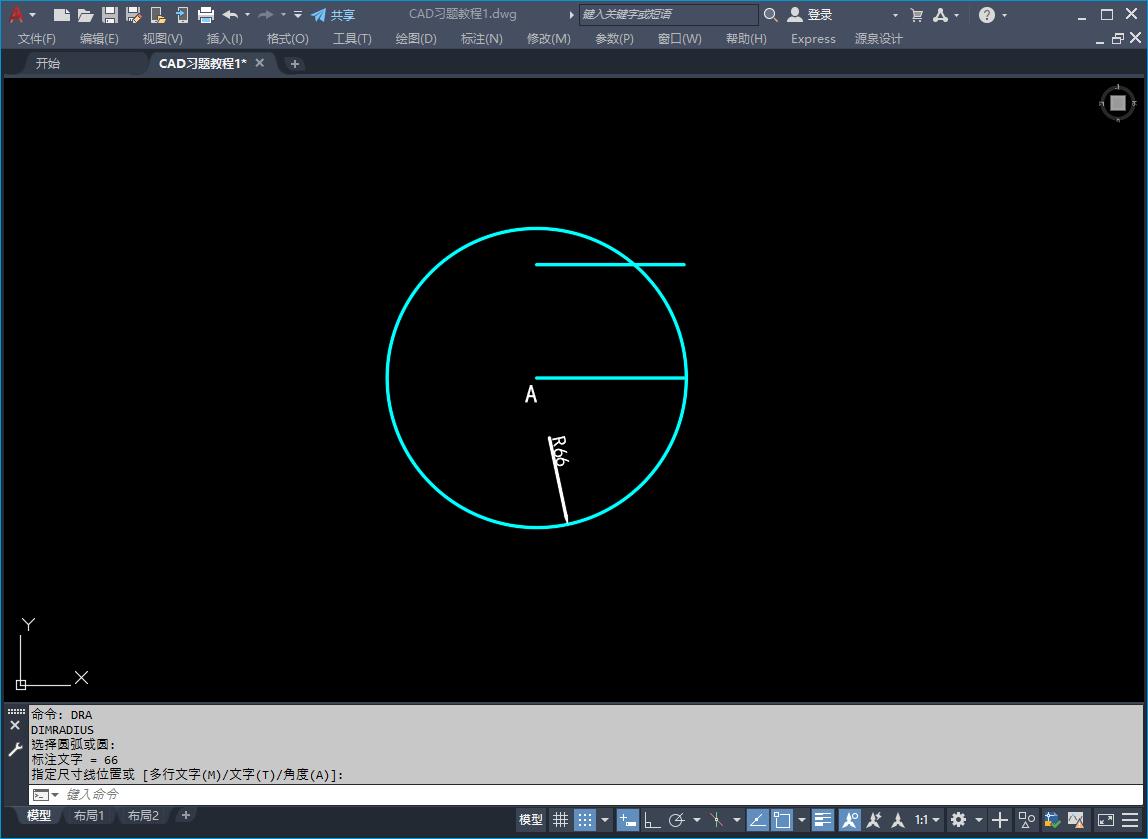Open the 标注(N) menu
This screenshot has width=1148, height=839.
pos(481,39)
